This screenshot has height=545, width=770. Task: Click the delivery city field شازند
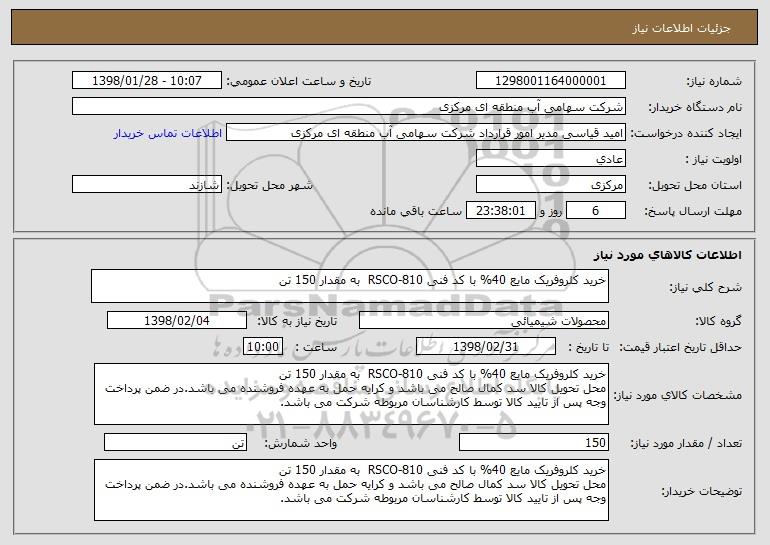147,185
